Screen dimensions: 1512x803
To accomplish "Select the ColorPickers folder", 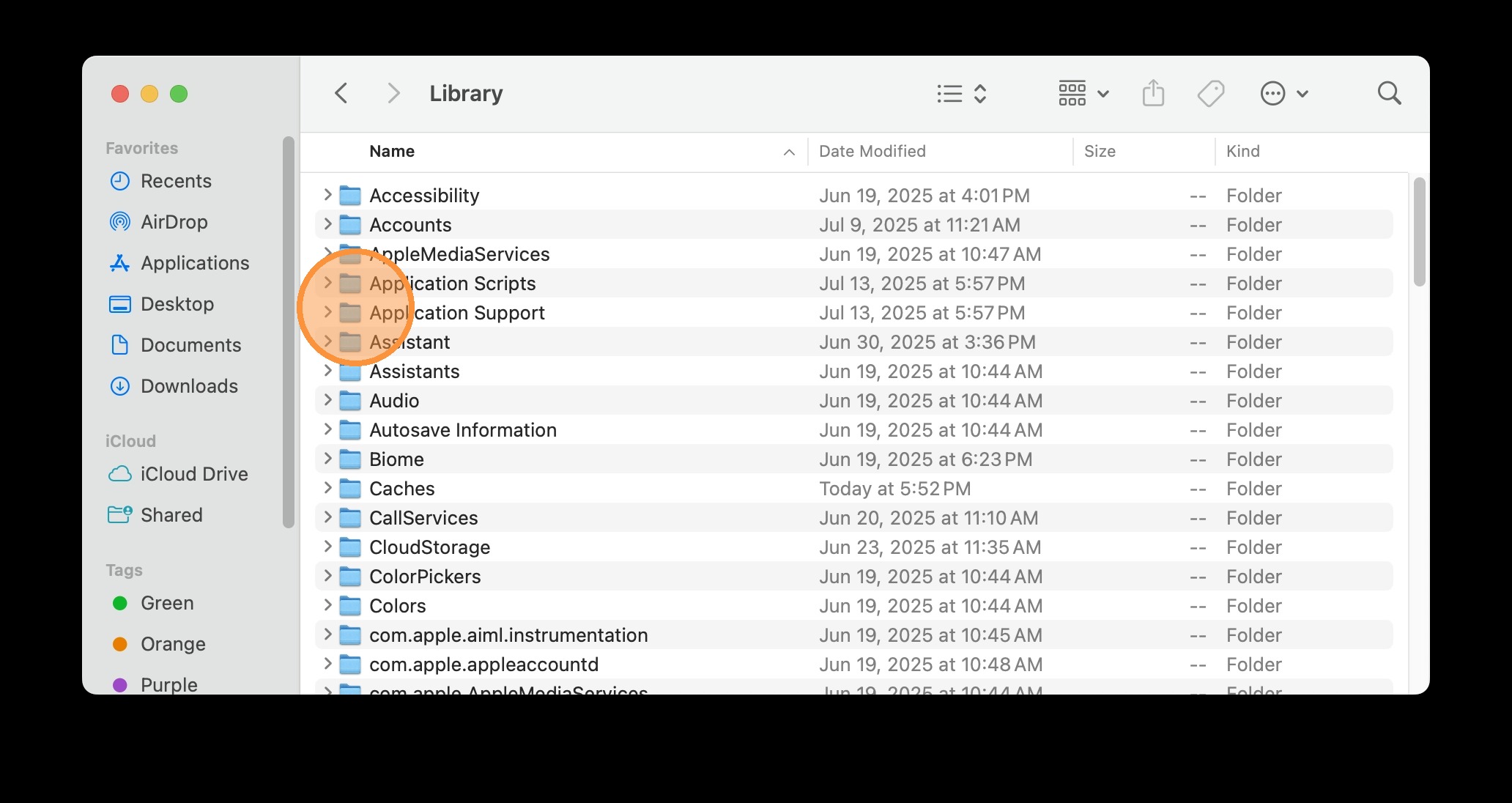I will 853,577.
